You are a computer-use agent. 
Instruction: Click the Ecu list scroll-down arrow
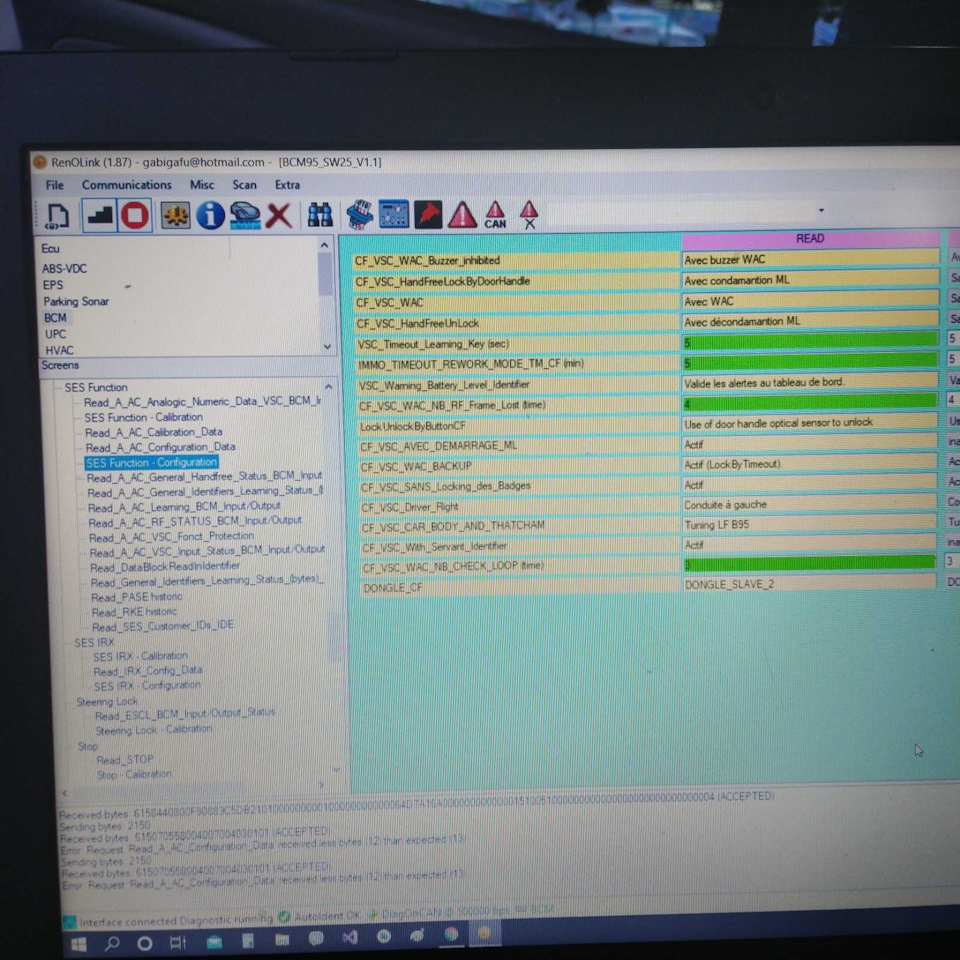tap(328, 347)
